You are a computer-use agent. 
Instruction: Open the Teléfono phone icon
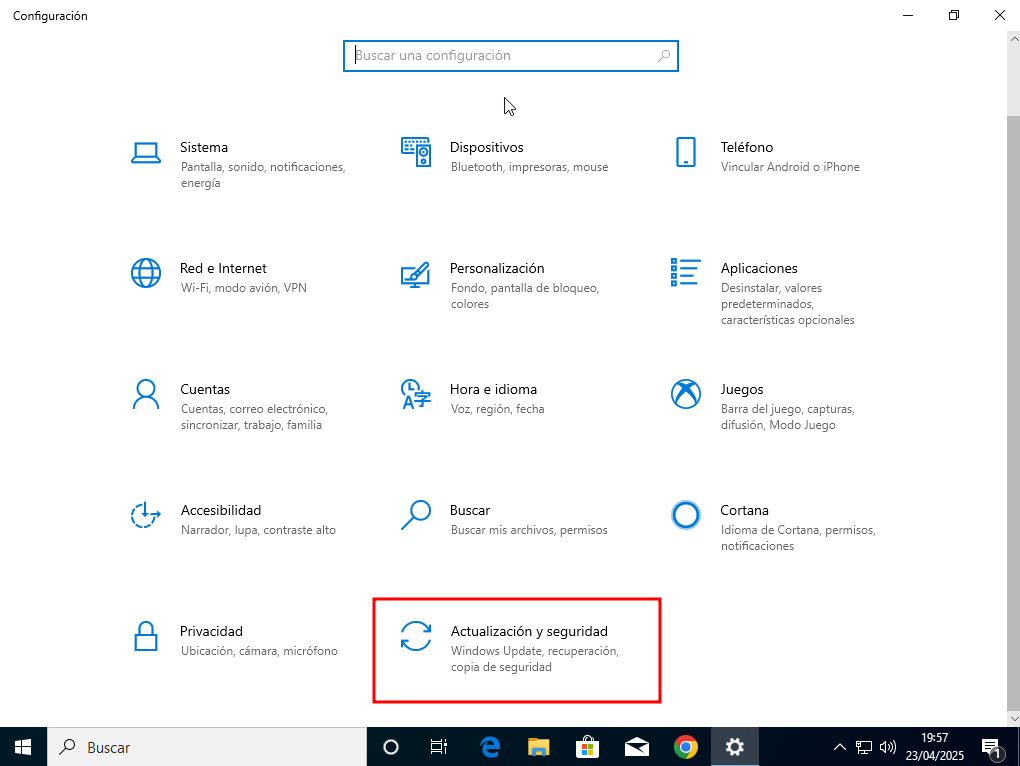(x=685, y=152)
